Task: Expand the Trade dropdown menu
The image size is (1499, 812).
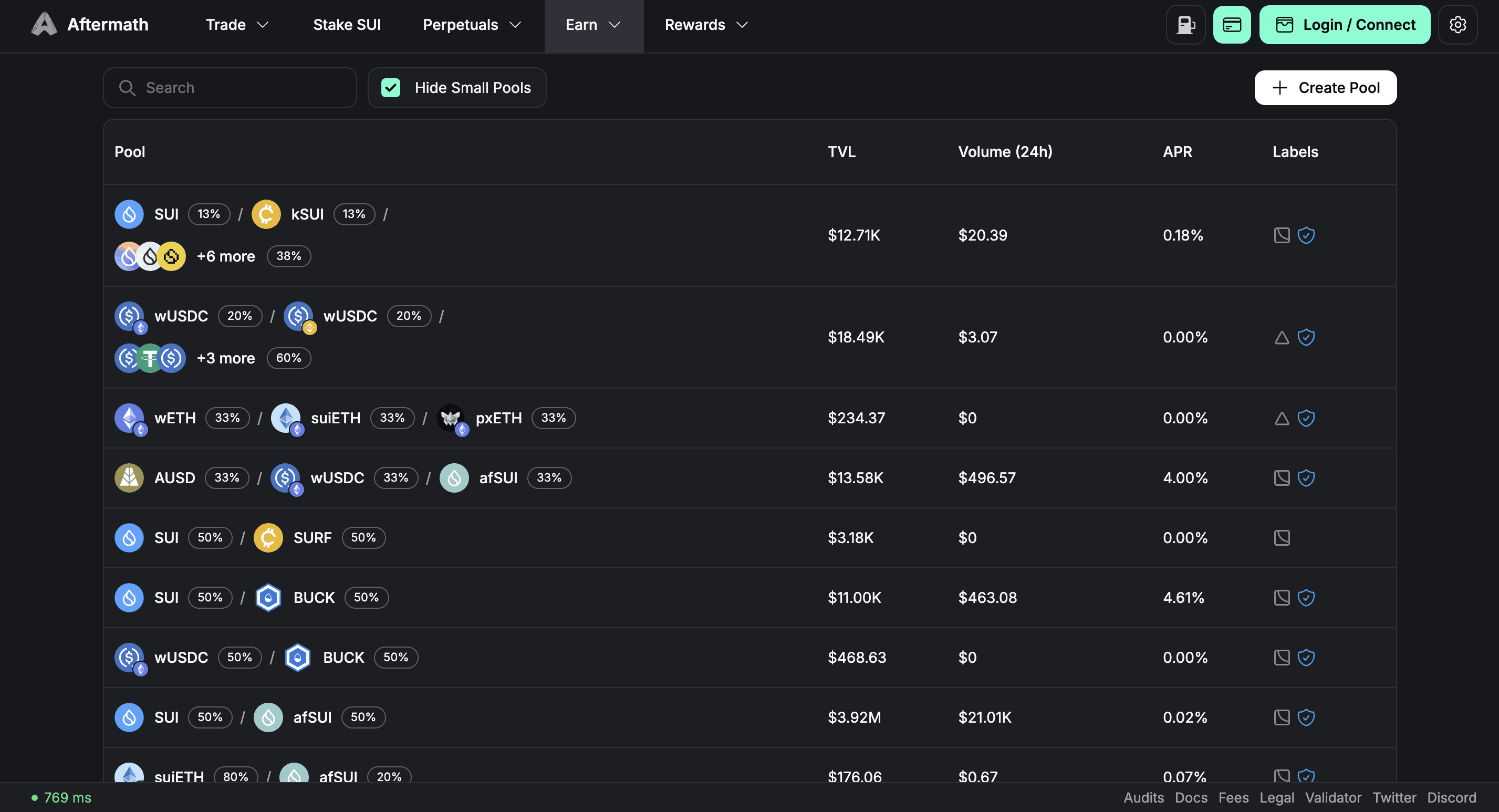Action: (237, 25)
